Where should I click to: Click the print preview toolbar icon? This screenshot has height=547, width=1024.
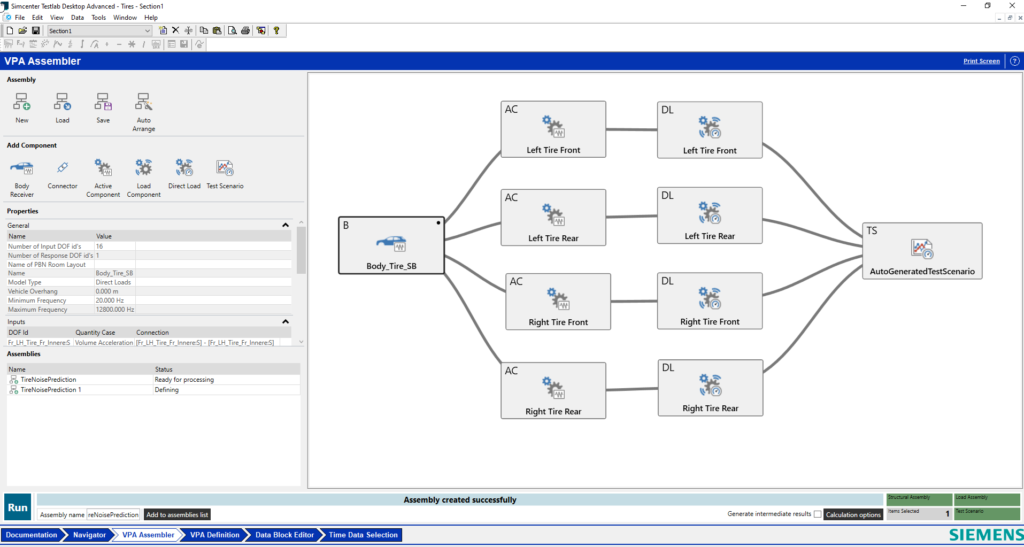click(x=232, y=30)
